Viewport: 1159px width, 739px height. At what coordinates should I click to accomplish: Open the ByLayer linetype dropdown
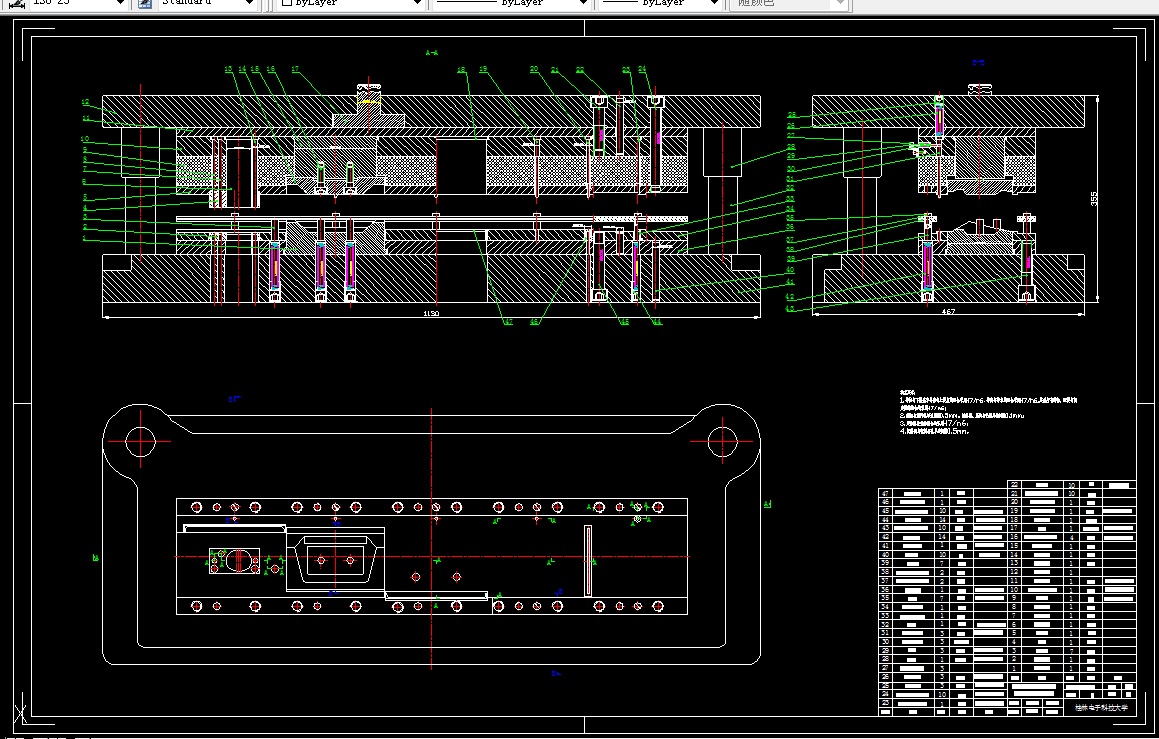(x=583, y=3)
